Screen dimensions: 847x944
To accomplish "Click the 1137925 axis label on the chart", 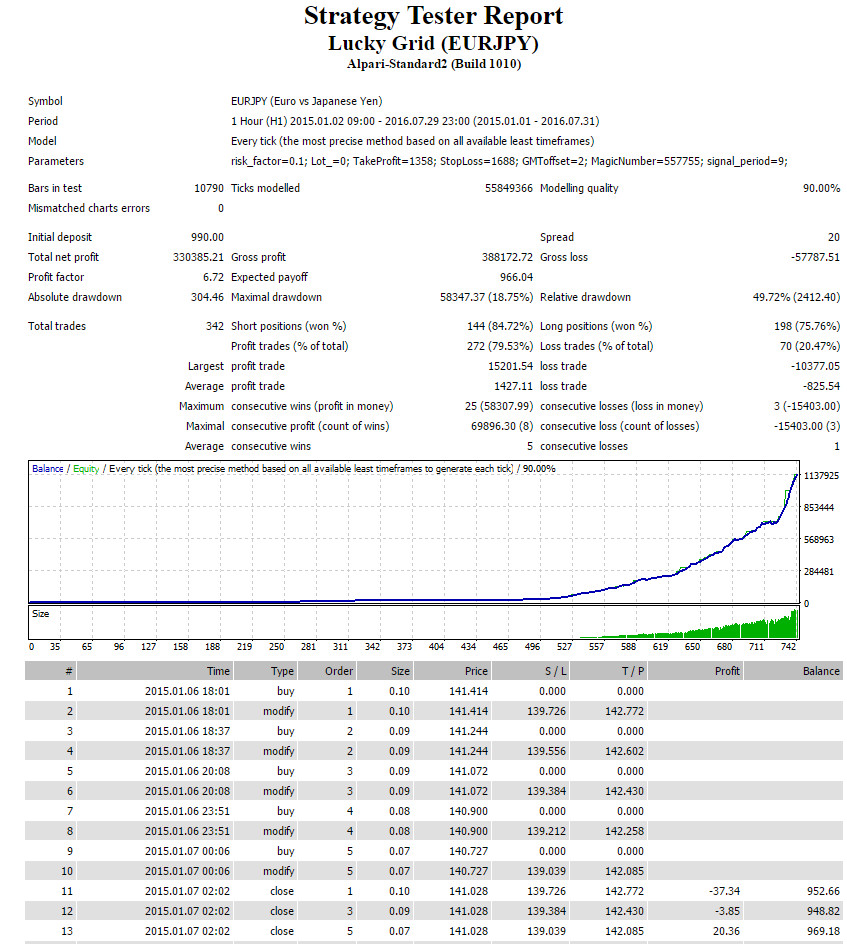I will (x=821, y=476).
